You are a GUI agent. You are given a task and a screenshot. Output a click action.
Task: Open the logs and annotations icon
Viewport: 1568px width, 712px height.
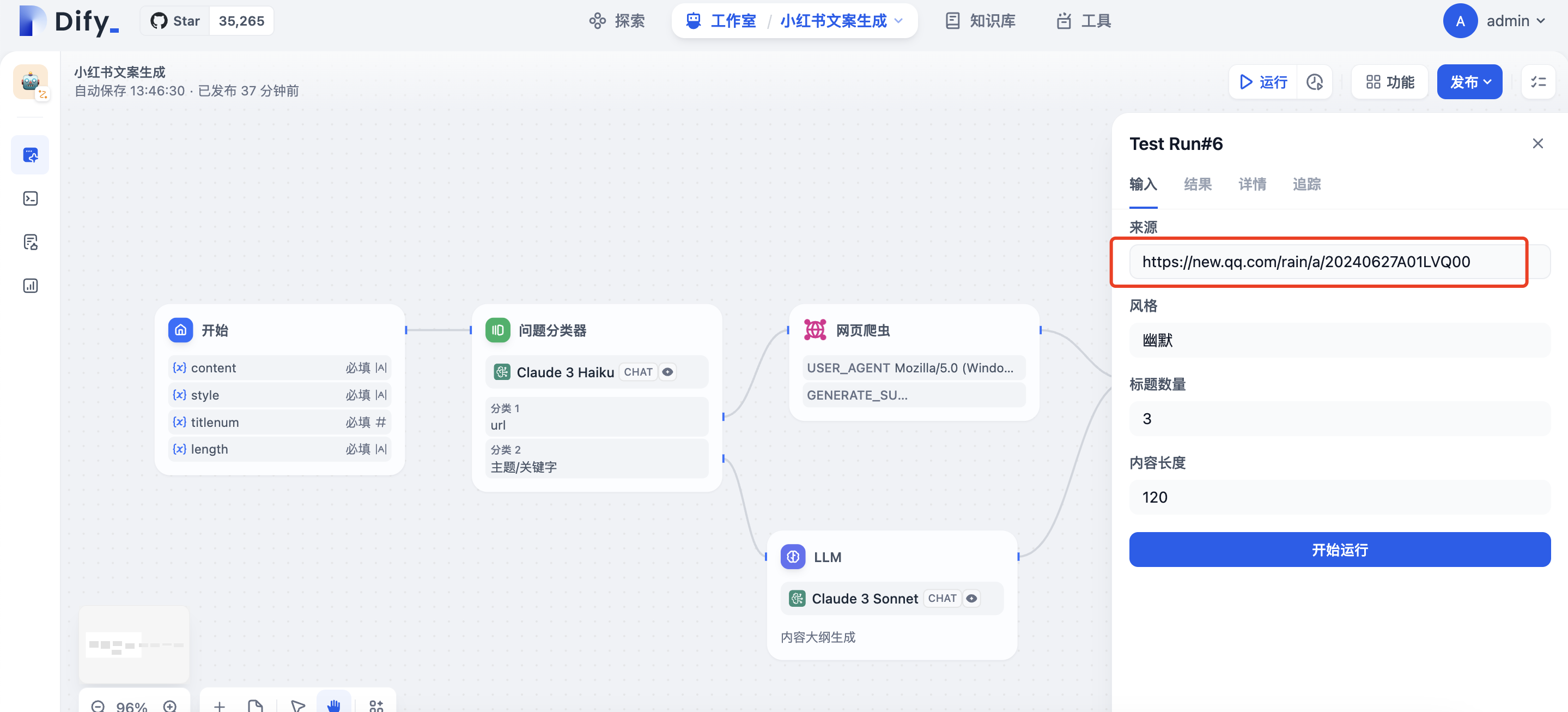31,242
